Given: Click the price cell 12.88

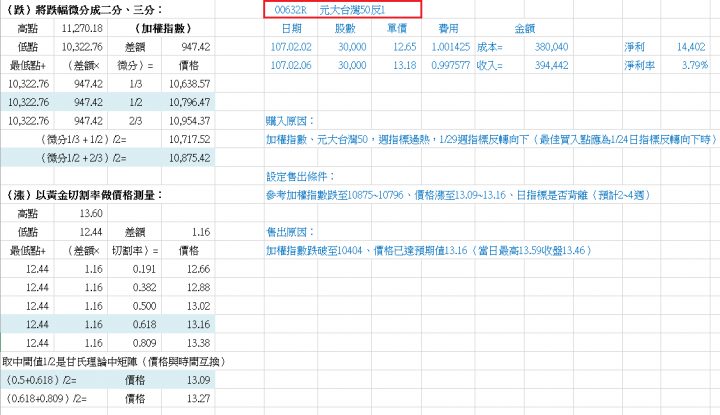Looking at the screenshot, I should (198, 287).
